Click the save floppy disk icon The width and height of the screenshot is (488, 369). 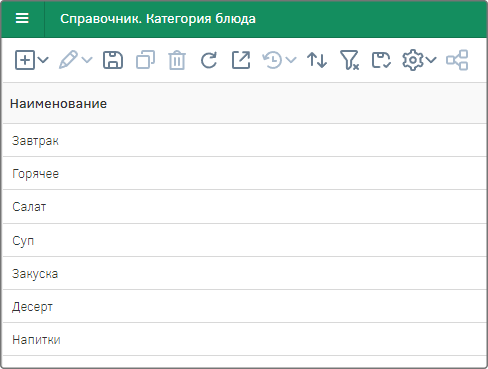coord(113,60)
